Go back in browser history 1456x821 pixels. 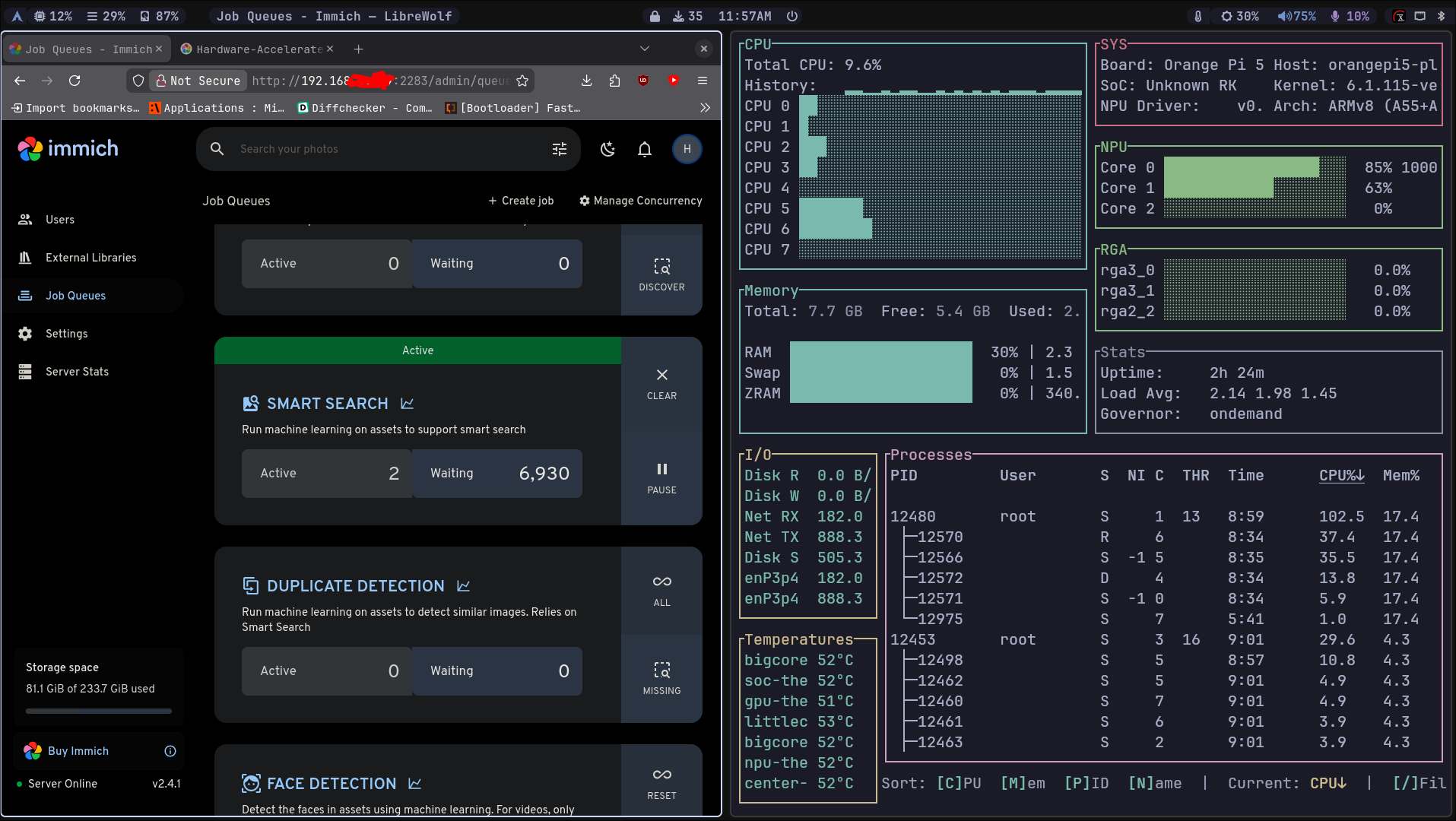pos(20,81)
